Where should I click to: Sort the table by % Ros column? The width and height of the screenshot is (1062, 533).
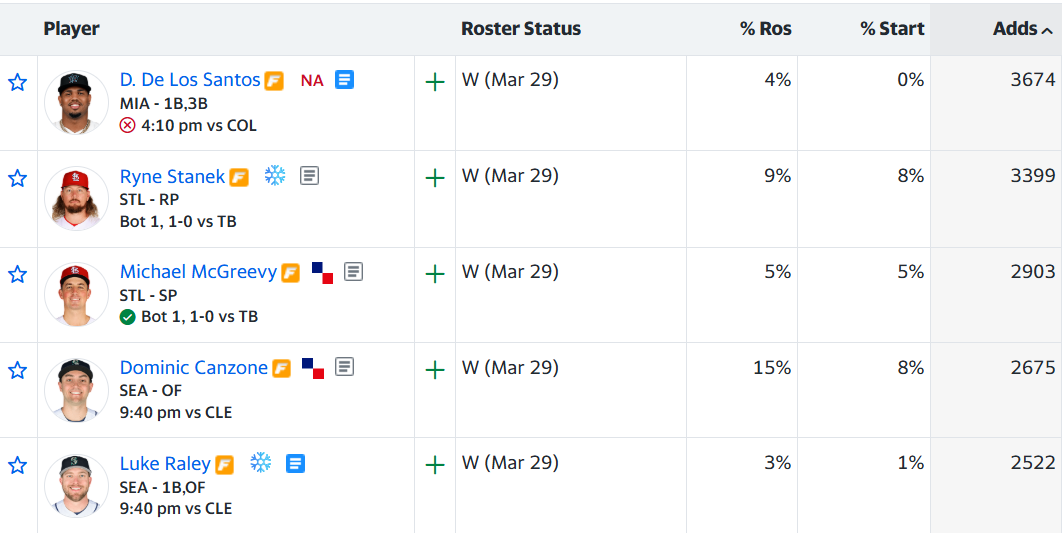click(765, 29)
